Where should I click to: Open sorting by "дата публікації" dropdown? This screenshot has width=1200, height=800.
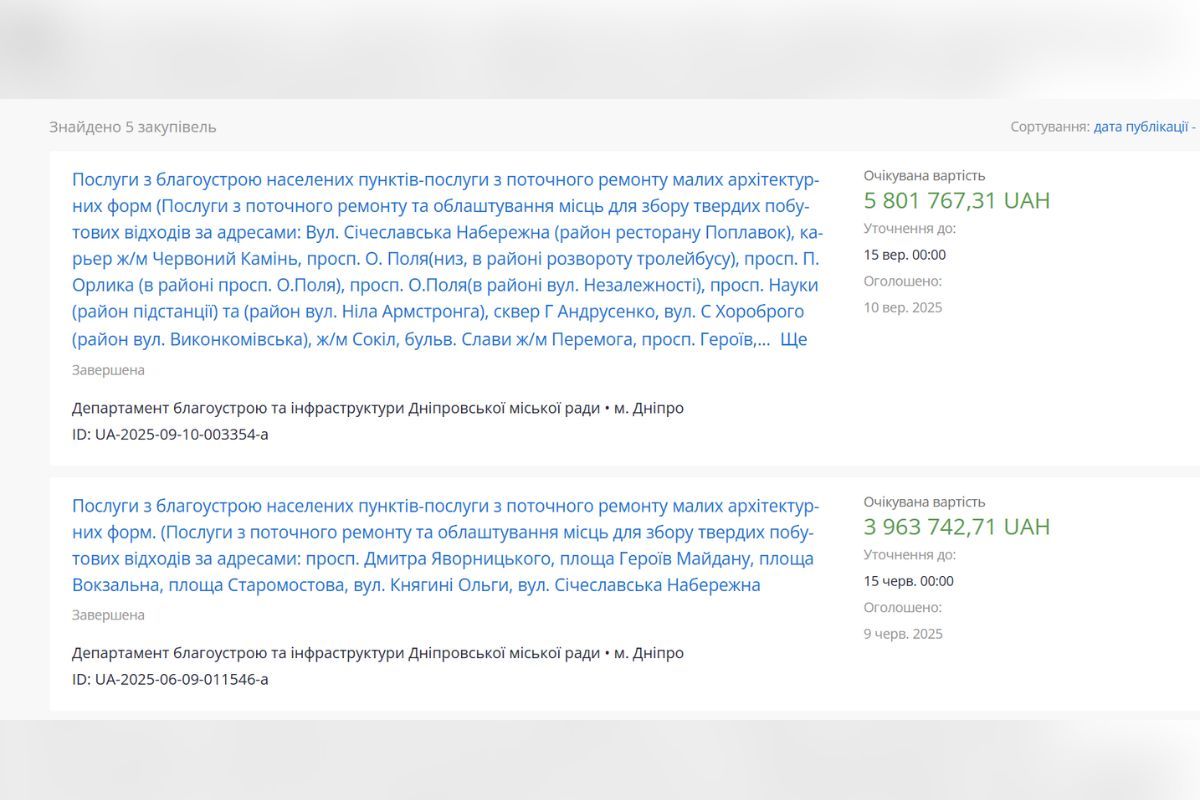[x=1143, y=127]
